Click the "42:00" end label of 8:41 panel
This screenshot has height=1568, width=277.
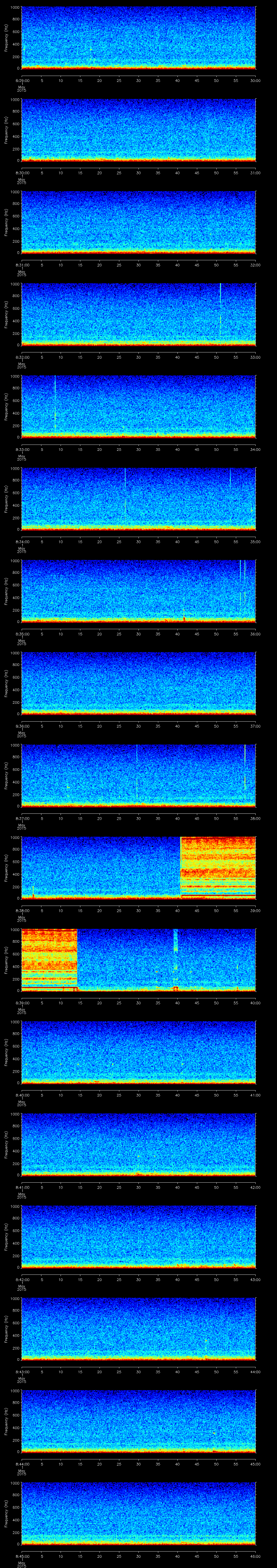255,1187
